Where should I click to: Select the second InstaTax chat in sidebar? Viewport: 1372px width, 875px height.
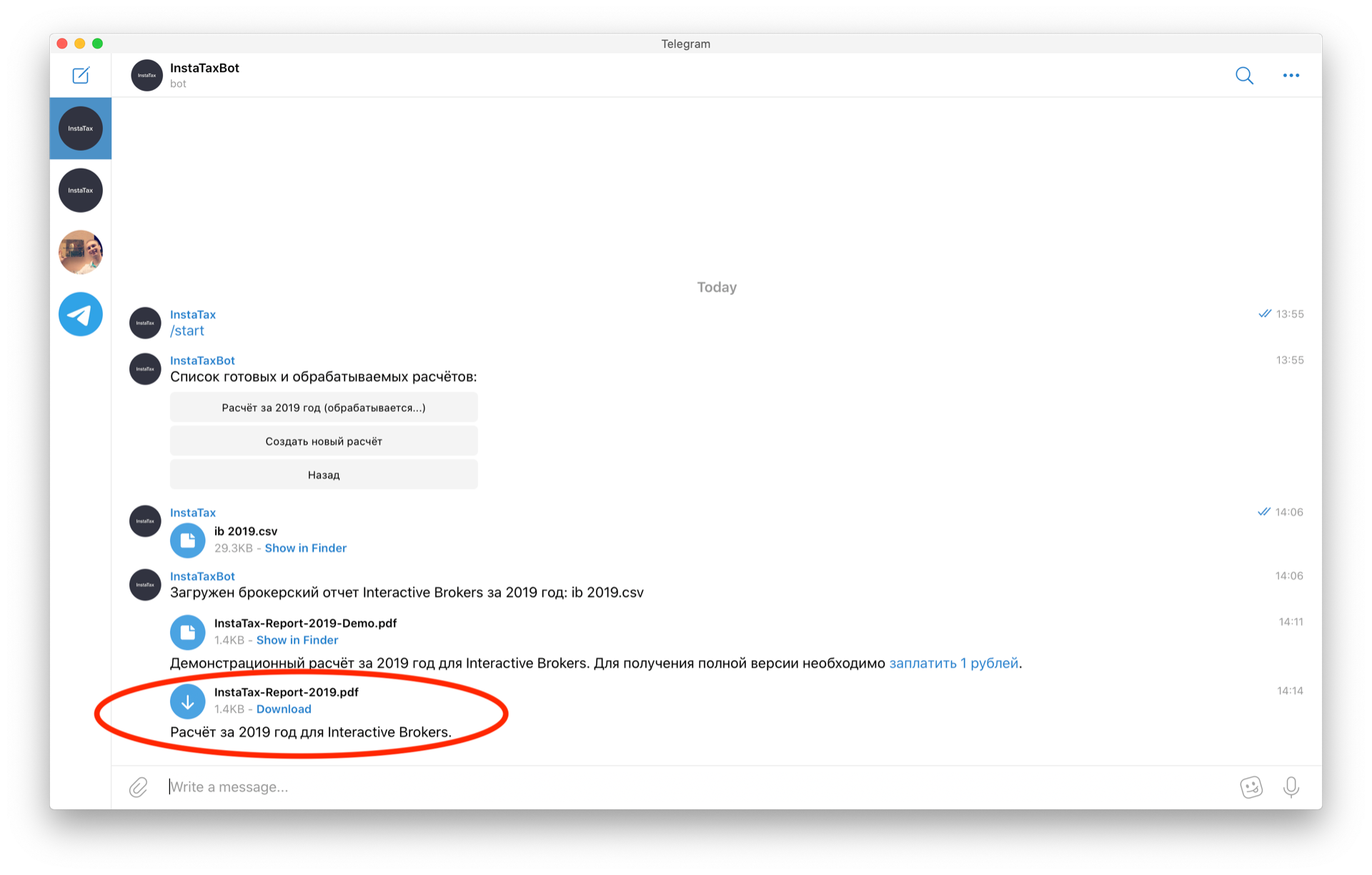click(80, 190)
